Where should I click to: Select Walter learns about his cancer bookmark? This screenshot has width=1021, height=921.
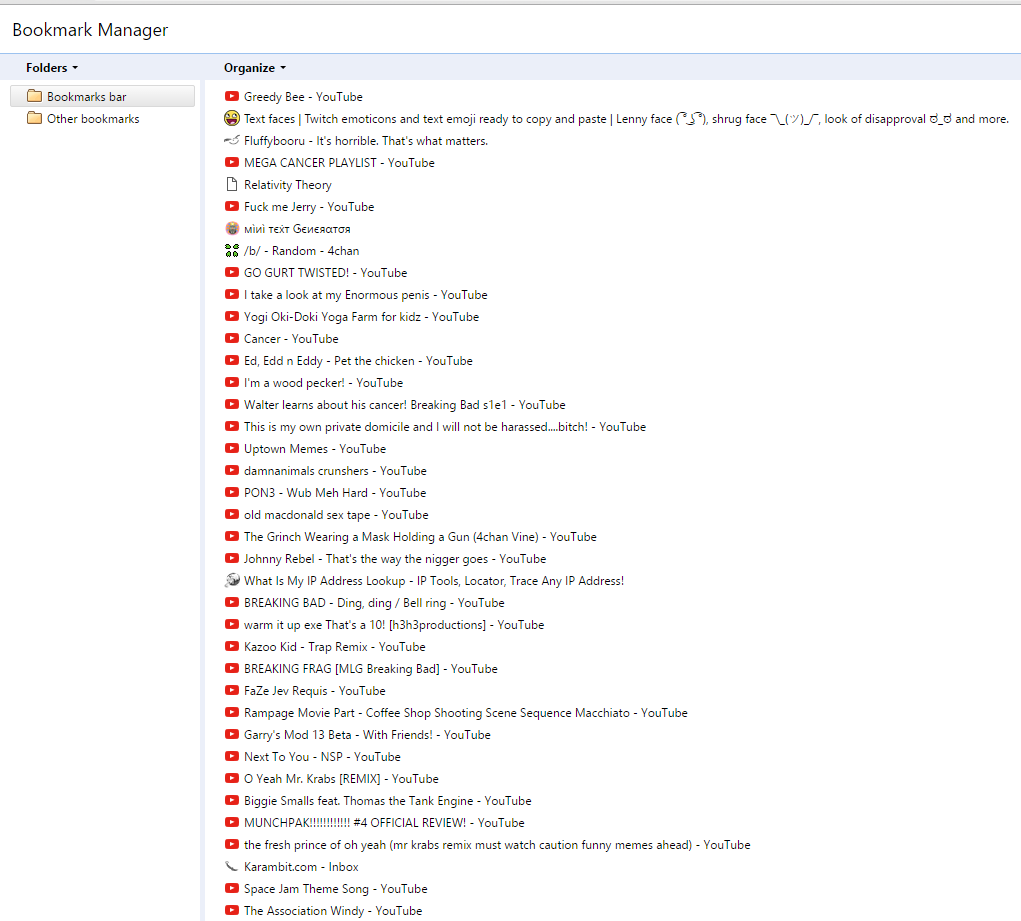click(x=405, y=405)
